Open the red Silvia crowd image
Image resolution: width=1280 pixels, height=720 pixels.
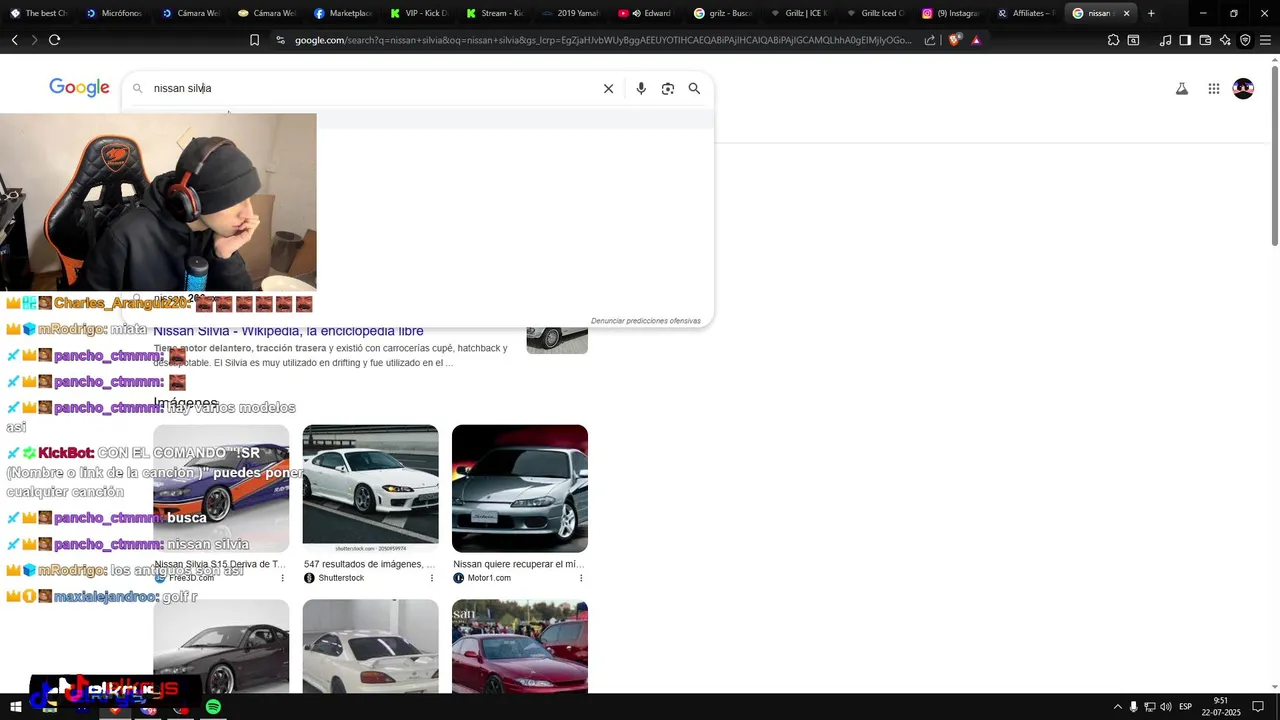tap(520, 646)
